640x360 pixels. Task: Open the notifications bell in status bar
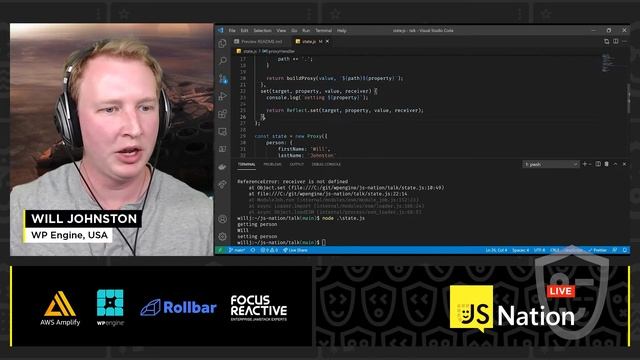click(x=624, y=250)
